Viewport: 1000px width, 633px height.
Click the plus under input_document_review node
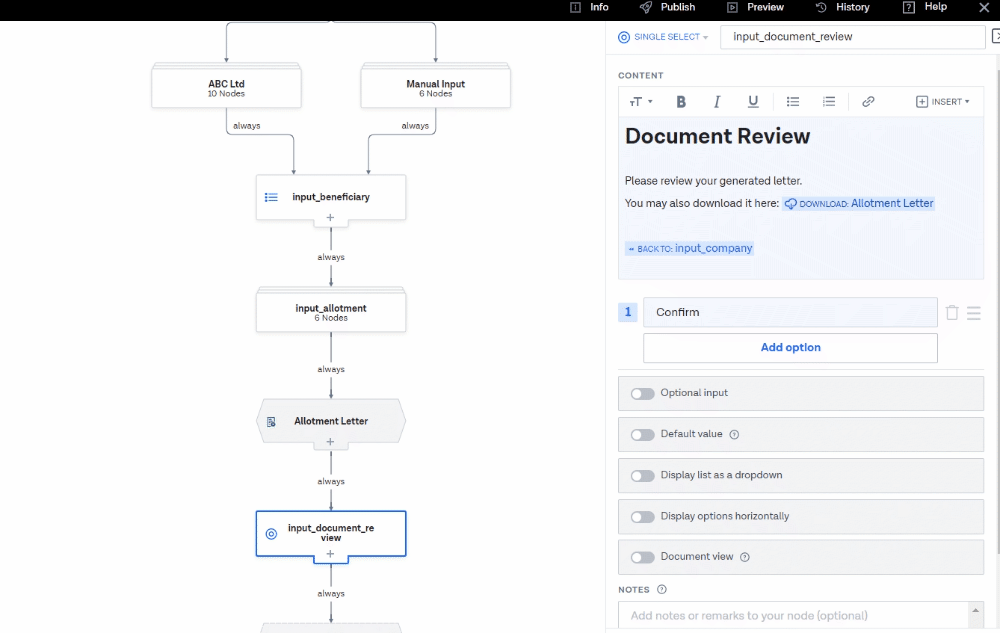[330, 554]
